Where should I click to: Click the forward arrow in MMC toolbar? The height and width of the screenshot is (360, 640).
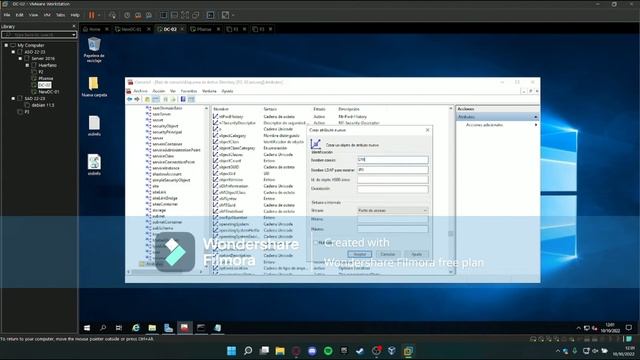pos(137,99)
